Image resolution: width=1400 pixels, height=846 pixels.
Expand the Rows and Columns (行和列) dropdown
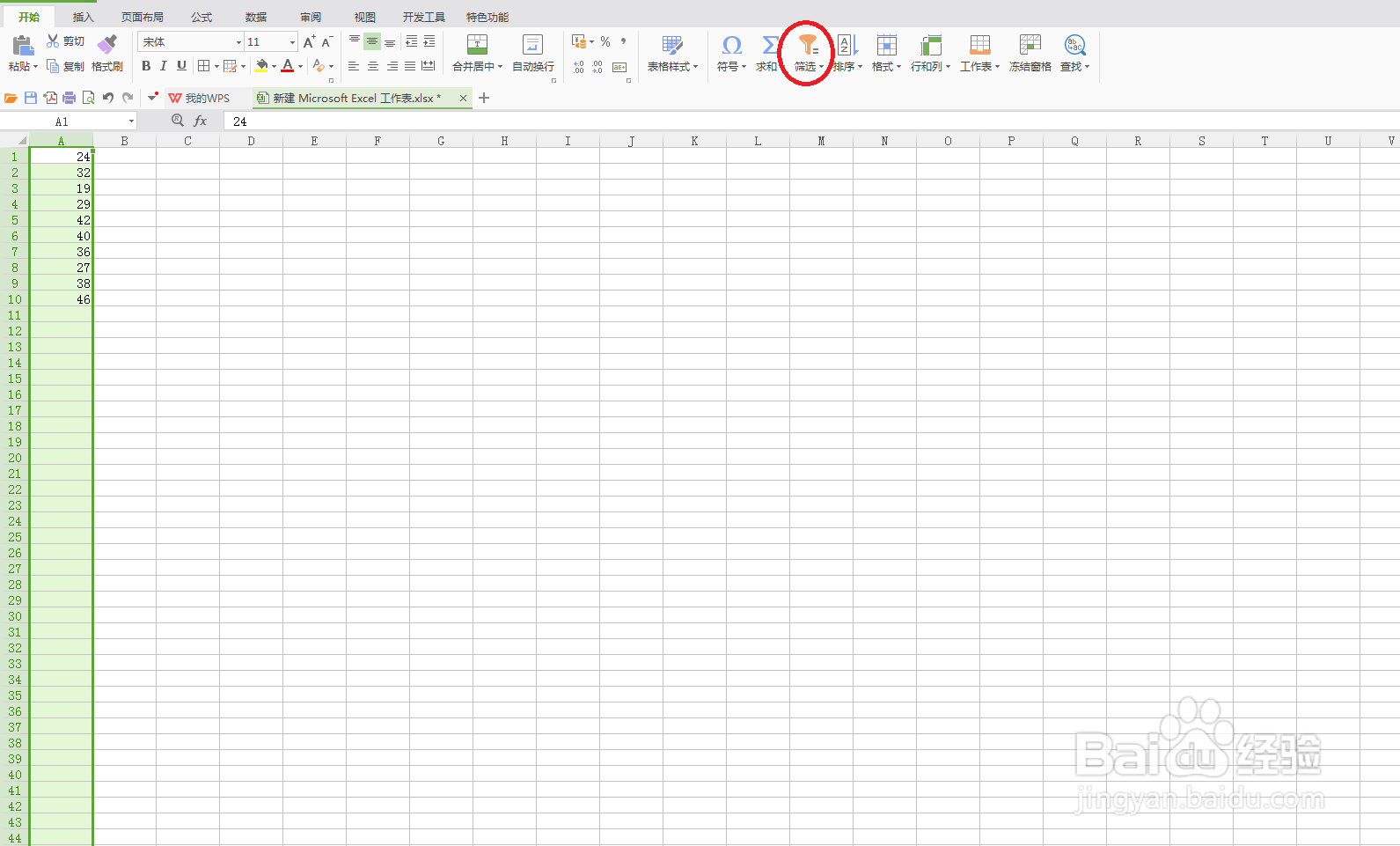click(x=948, y=67)
